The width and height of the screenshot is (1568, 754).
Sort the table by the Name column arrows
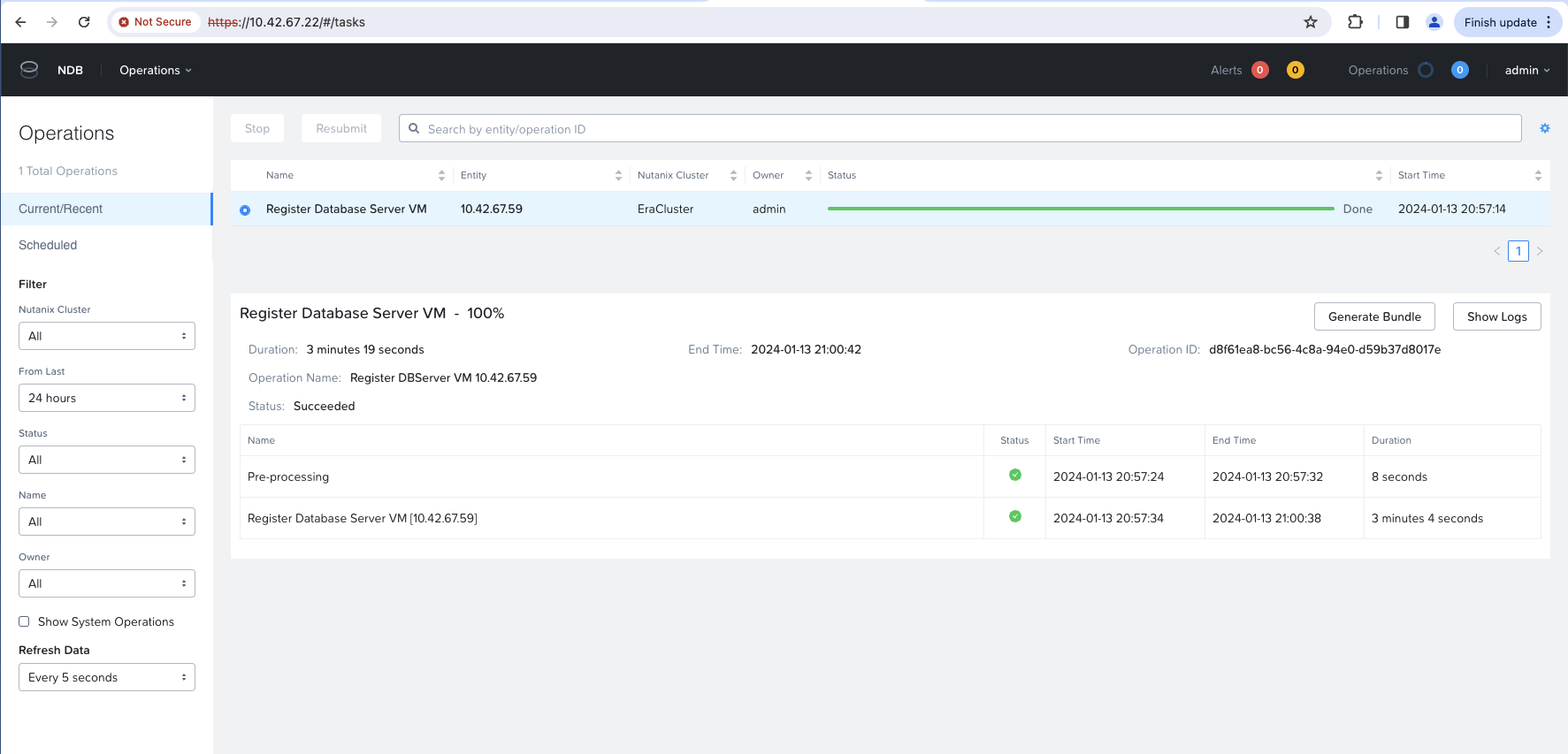[441, 176]
